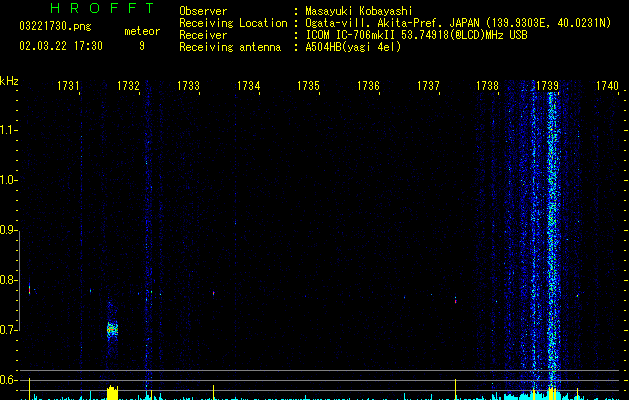
Task: Click the HROFFT title text
Action: click(103, 8)
